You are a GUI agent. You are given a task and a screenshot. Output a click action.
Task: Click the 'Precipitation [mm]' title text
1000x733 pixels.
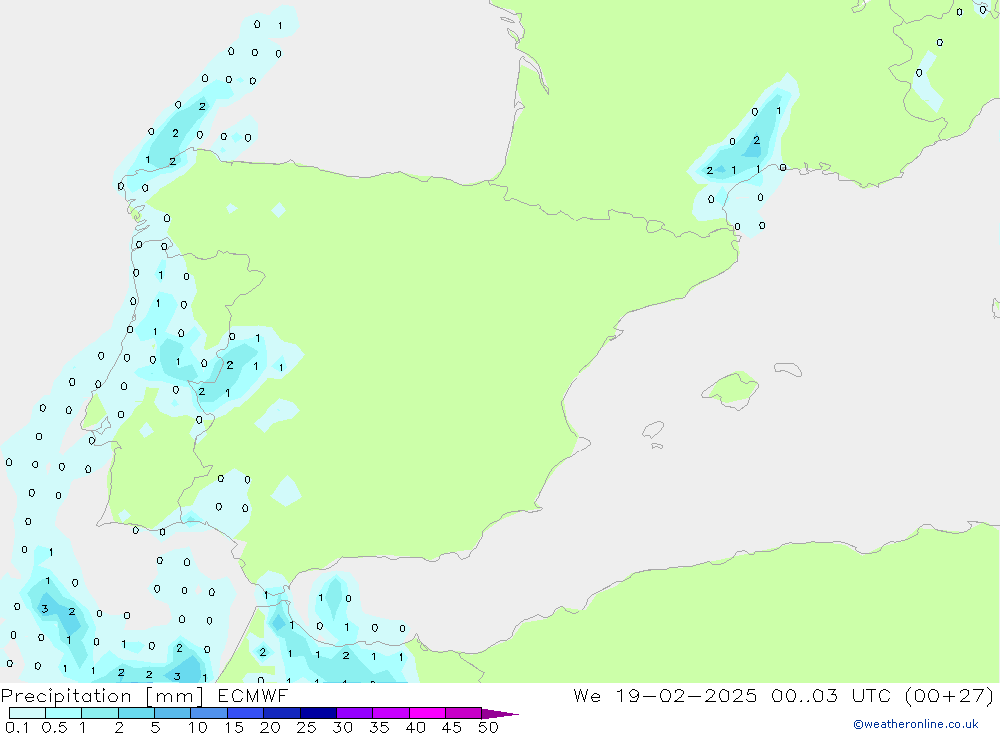click(x=102, y=696)
